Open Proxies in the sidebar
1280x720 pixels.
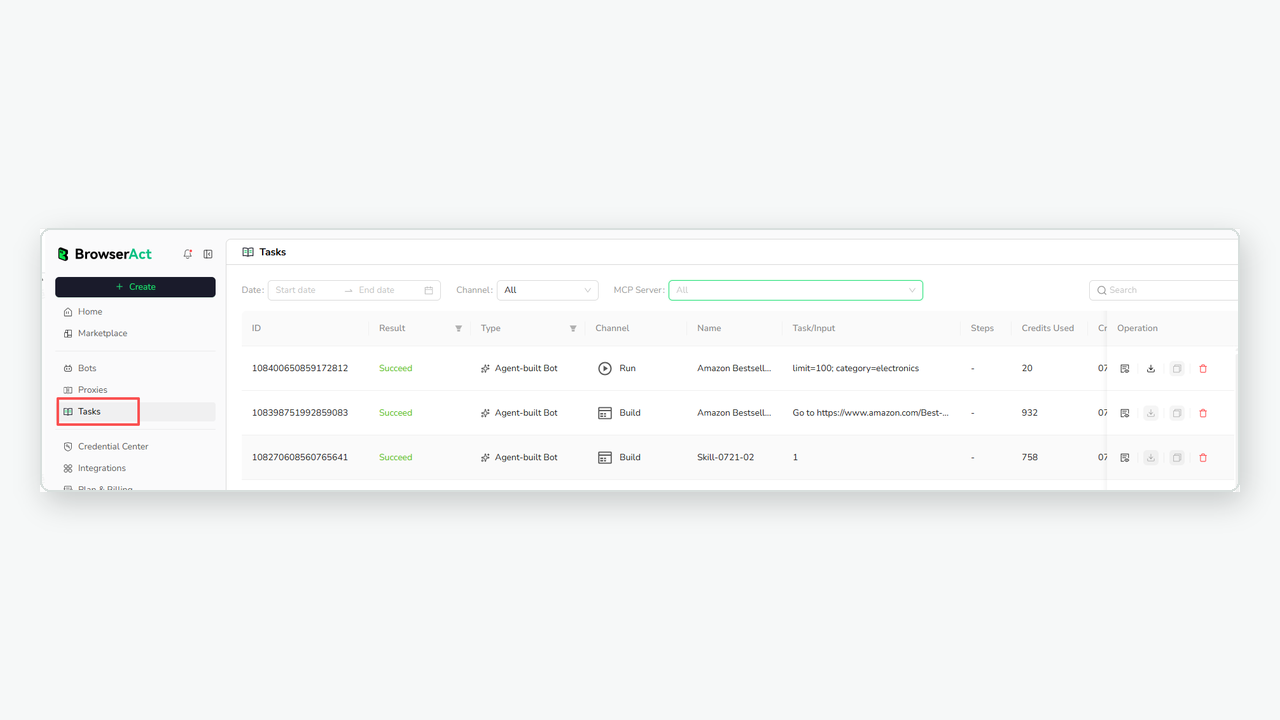click(x=135, y=390)
